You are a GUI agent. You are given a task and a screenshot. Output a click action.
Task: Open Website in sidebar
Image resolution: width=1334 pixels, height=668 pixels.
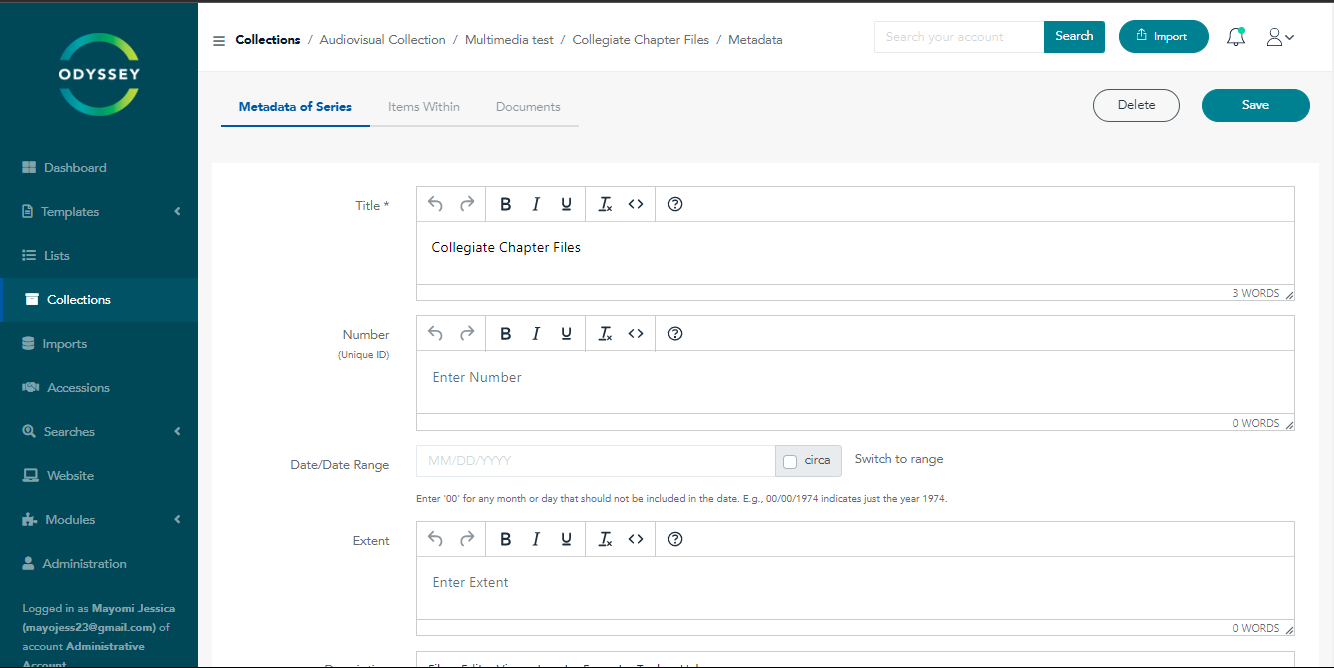click(x=99, y=476)
